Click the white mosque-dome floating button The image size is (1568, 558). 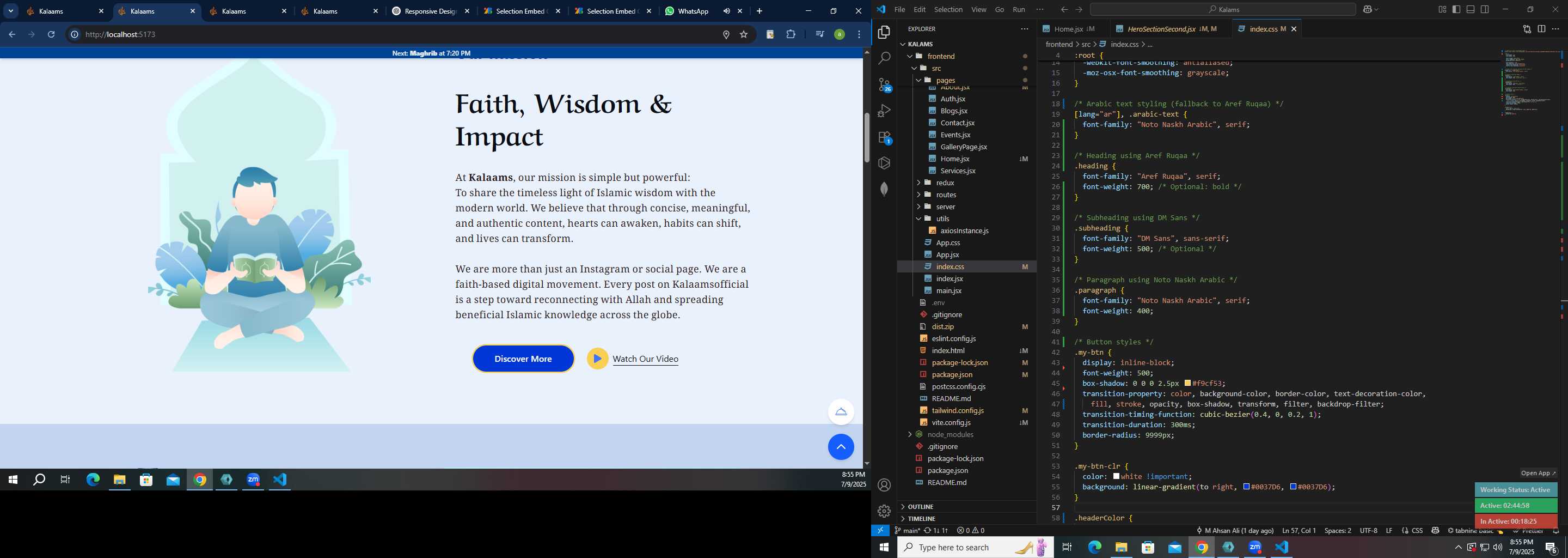click(x=841, y=412)
